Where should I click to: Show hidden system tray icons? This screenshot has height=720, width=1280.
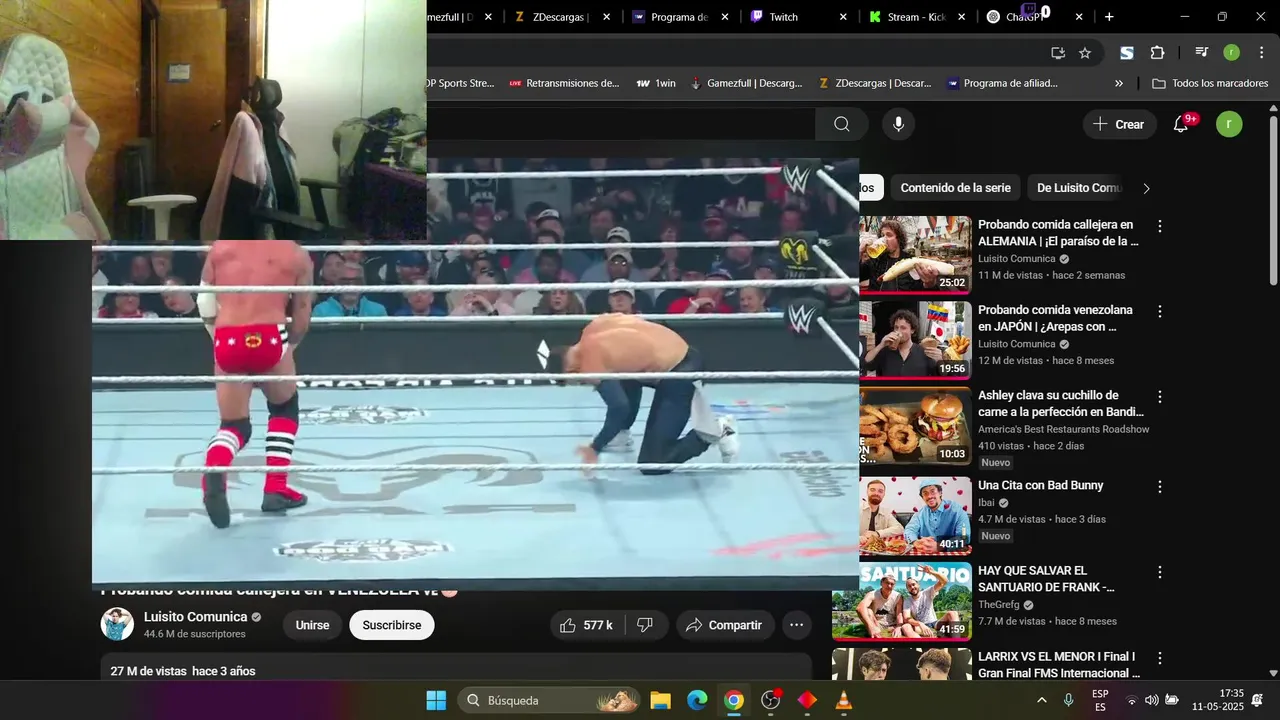coord(1041,700)
